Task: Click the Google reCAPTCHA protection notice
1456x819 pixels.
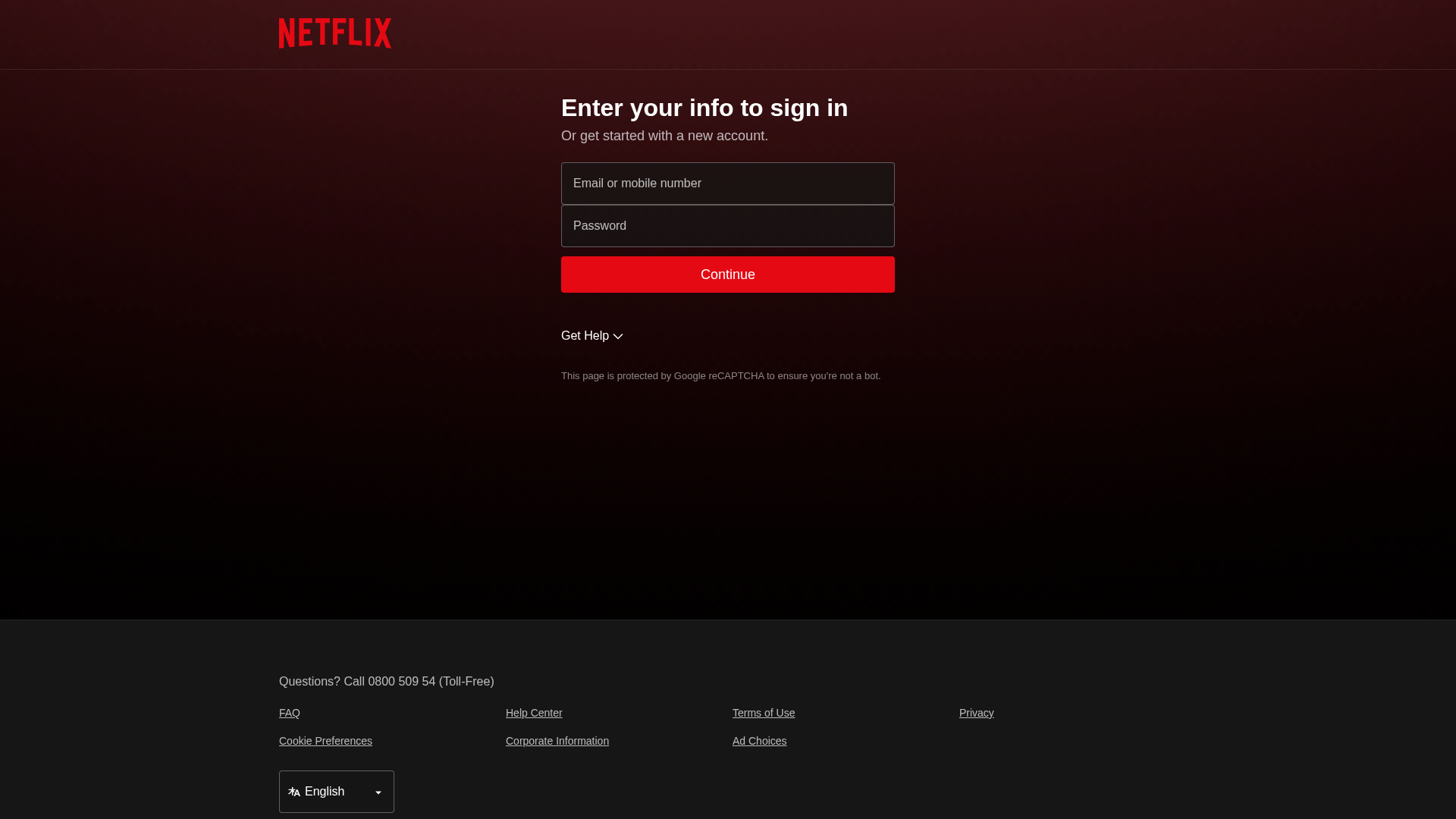Action: tap(720, 376)
